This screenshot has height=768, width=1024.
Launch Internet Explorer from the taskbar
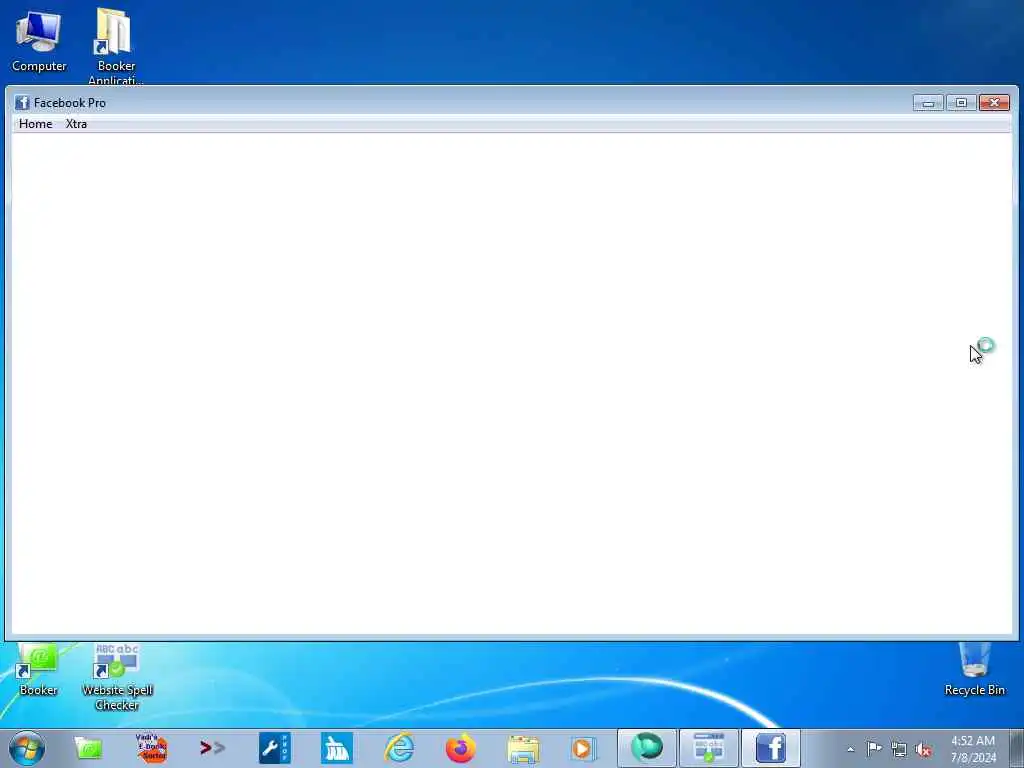[x=398, y=748]
